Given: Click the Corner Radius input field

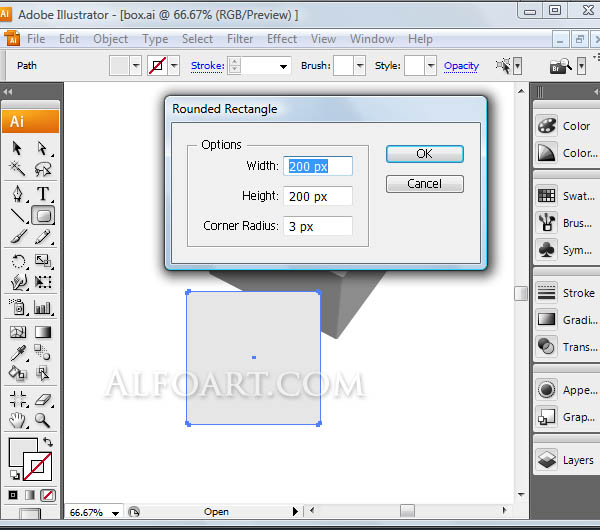Looking at the screenshot, I should coord(318,226).
